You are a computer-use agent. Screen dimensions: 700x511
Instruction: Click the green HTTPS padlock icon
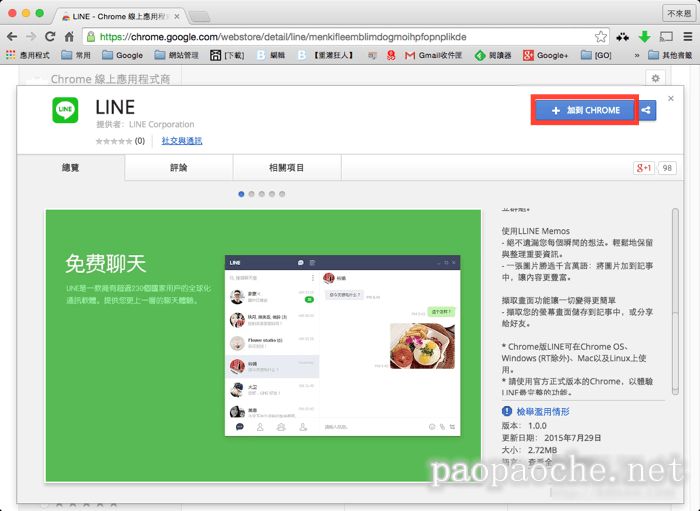91,37
